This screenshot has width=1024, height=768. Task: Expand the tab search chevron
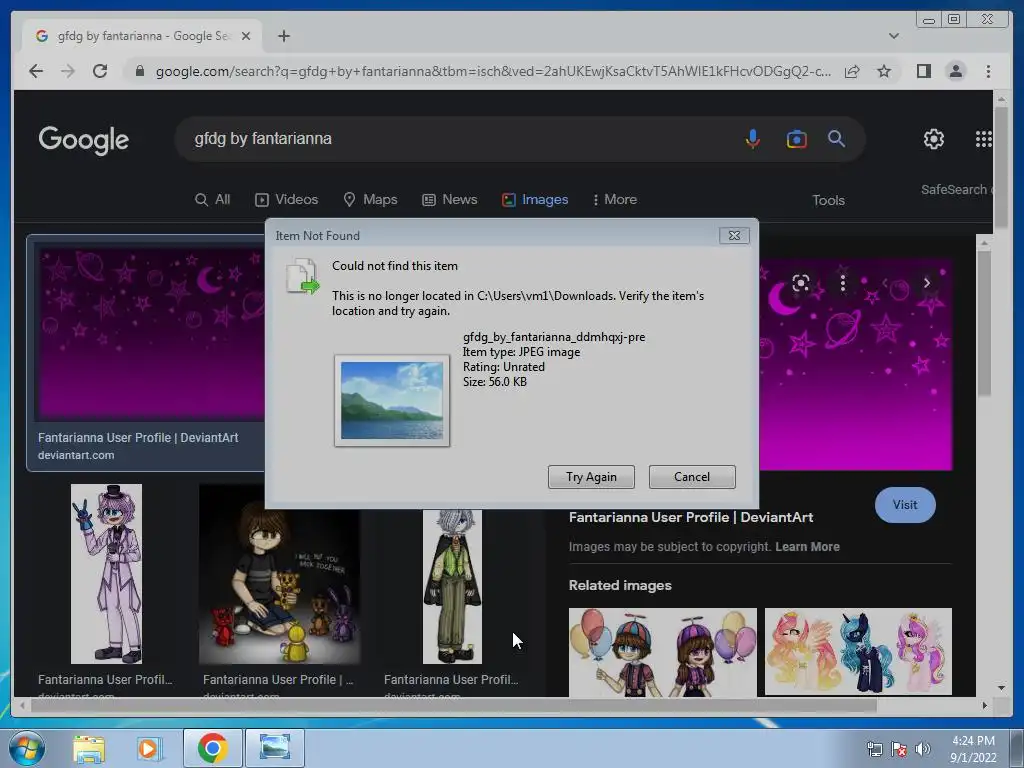click(894, 36)
